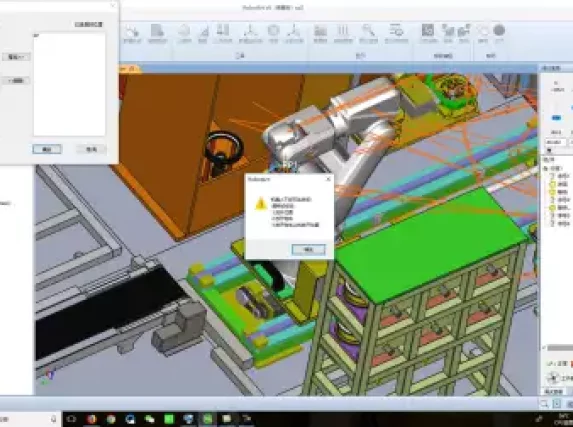573x427 pixels.
Task: Open the document-shaped icon in the ribbon
Action: [157, 31]
